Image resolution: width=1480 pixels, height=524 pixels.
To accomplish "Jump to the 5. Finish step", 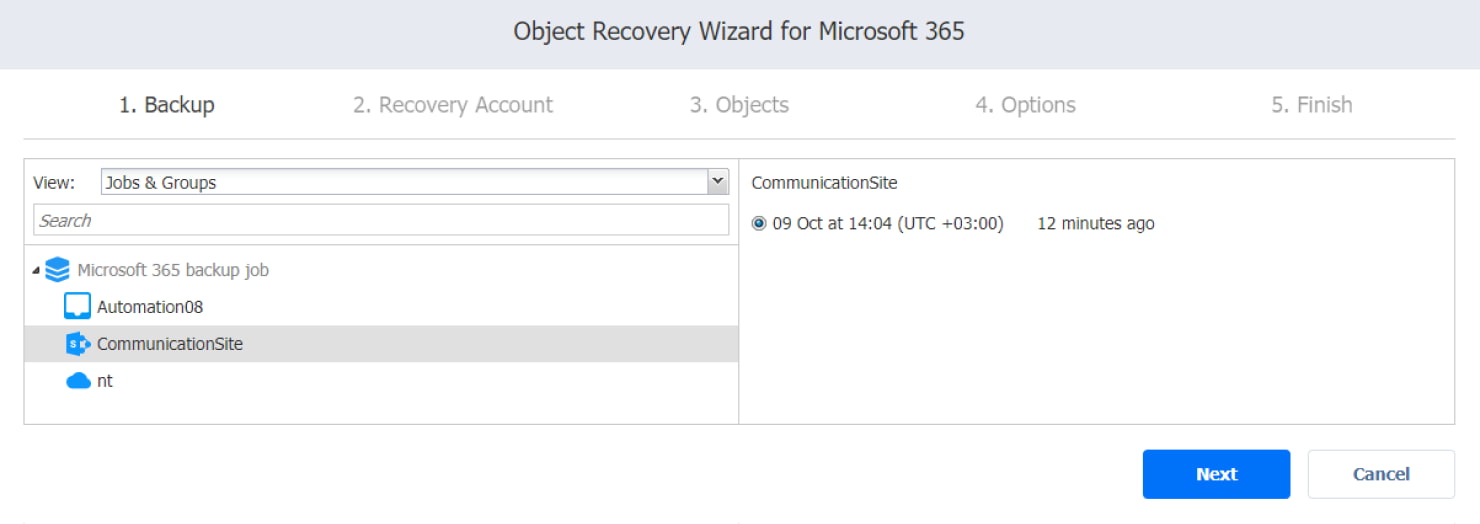I will pos(1311,105).
